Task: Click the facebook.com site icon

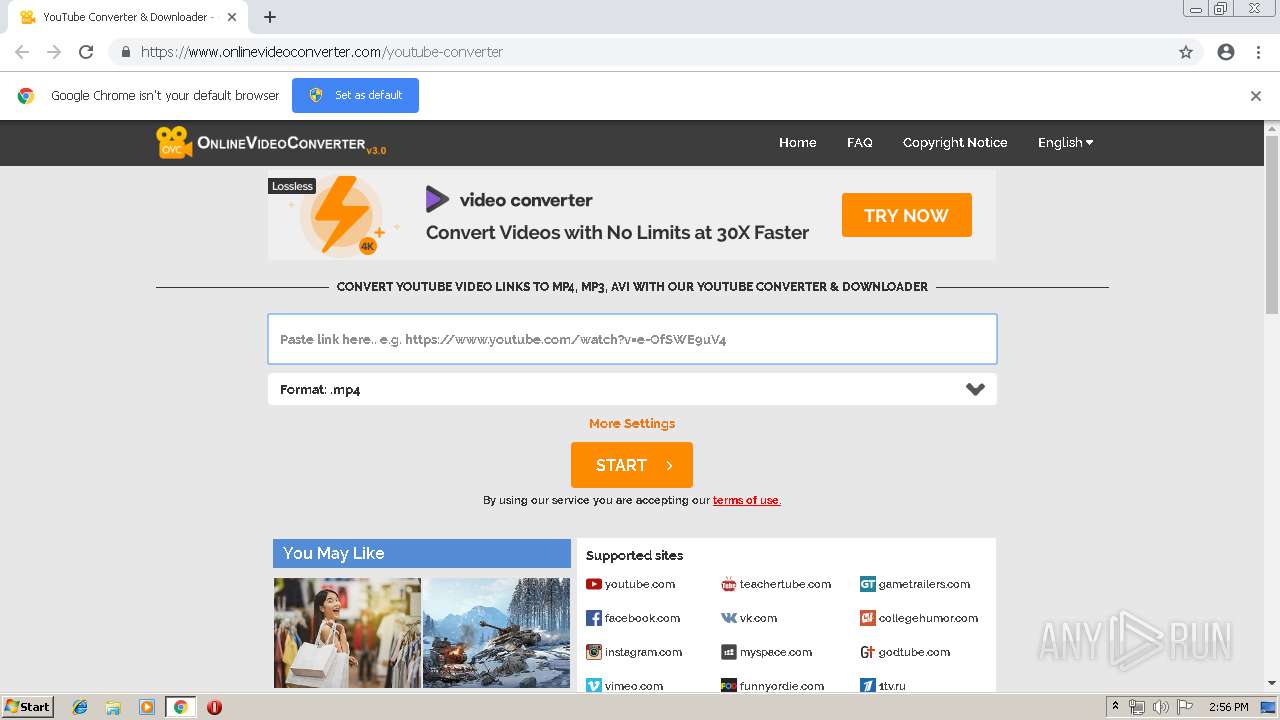Action: click(594, 618)
